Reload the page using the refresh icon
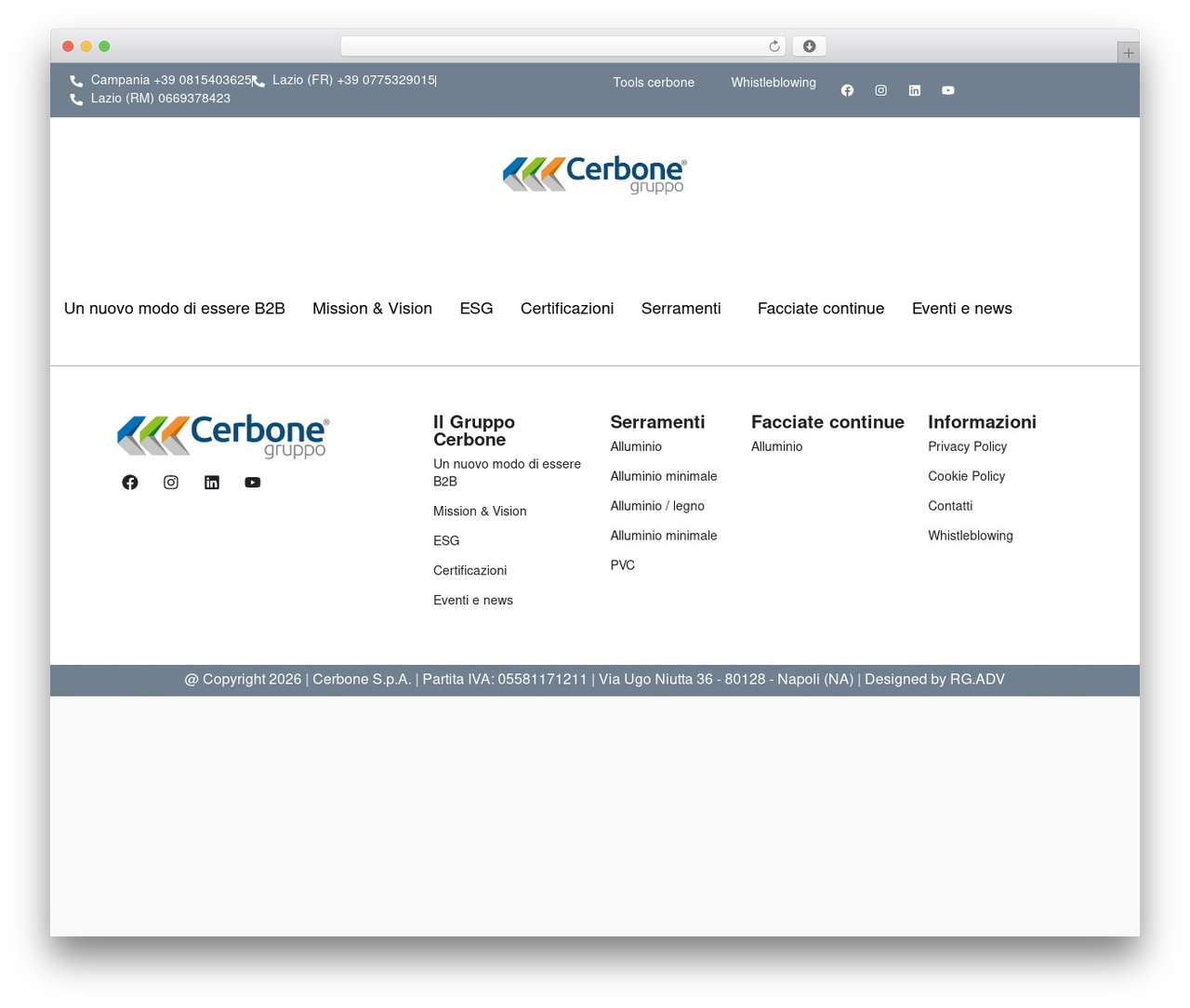This screenshot has height=1008, width=1190. 774,46
